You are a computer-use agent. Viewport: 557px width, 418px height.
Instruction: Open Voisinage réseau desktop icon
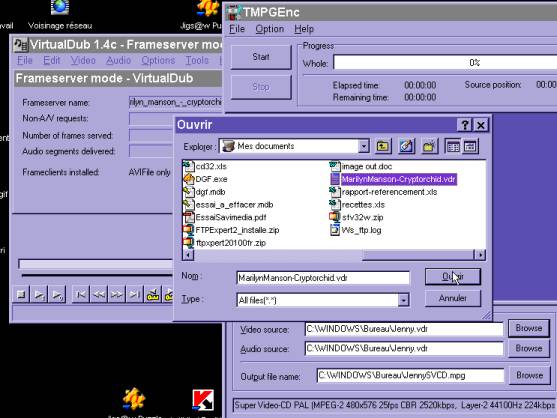[60, 14]
